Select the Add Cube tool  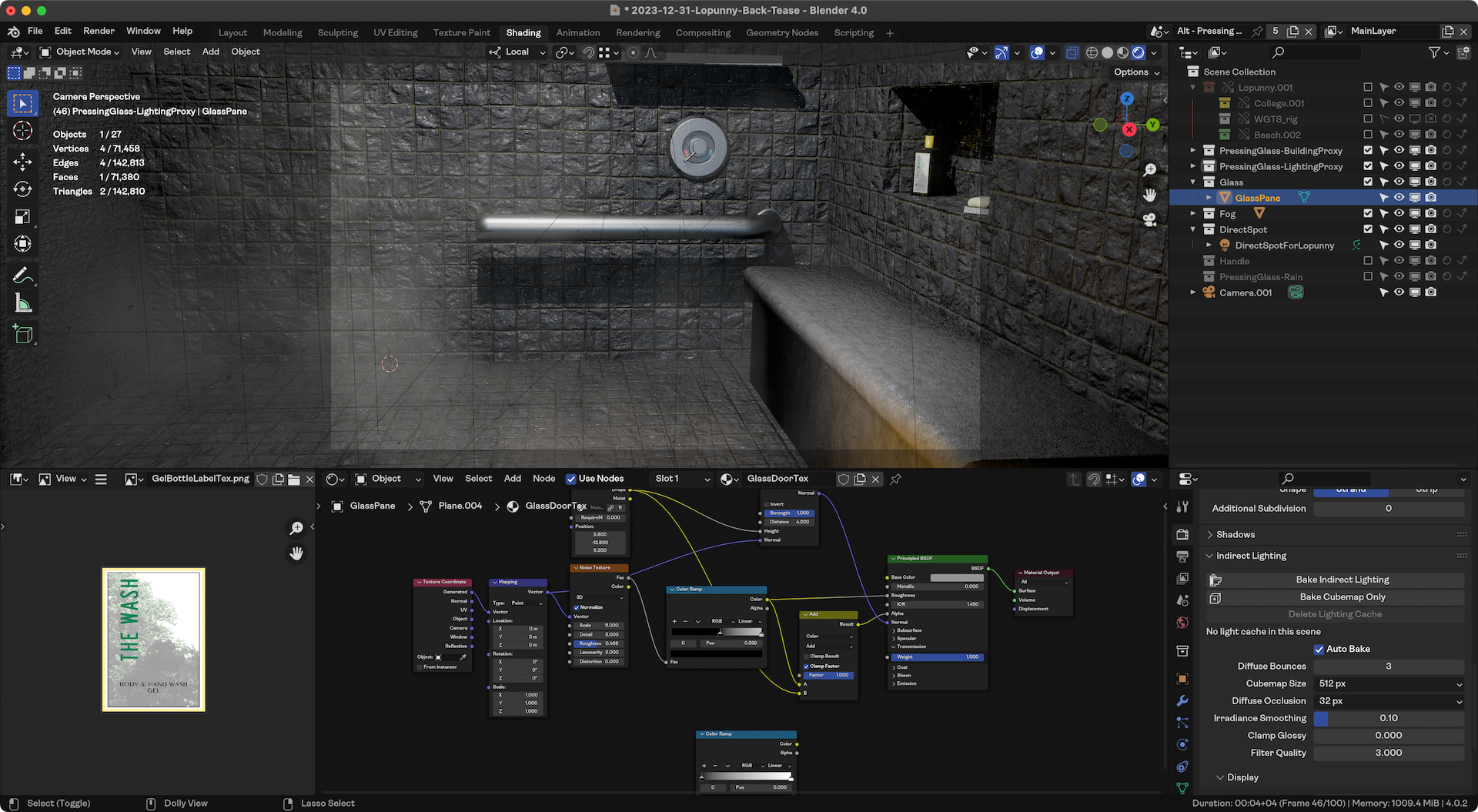pos(22,334)
